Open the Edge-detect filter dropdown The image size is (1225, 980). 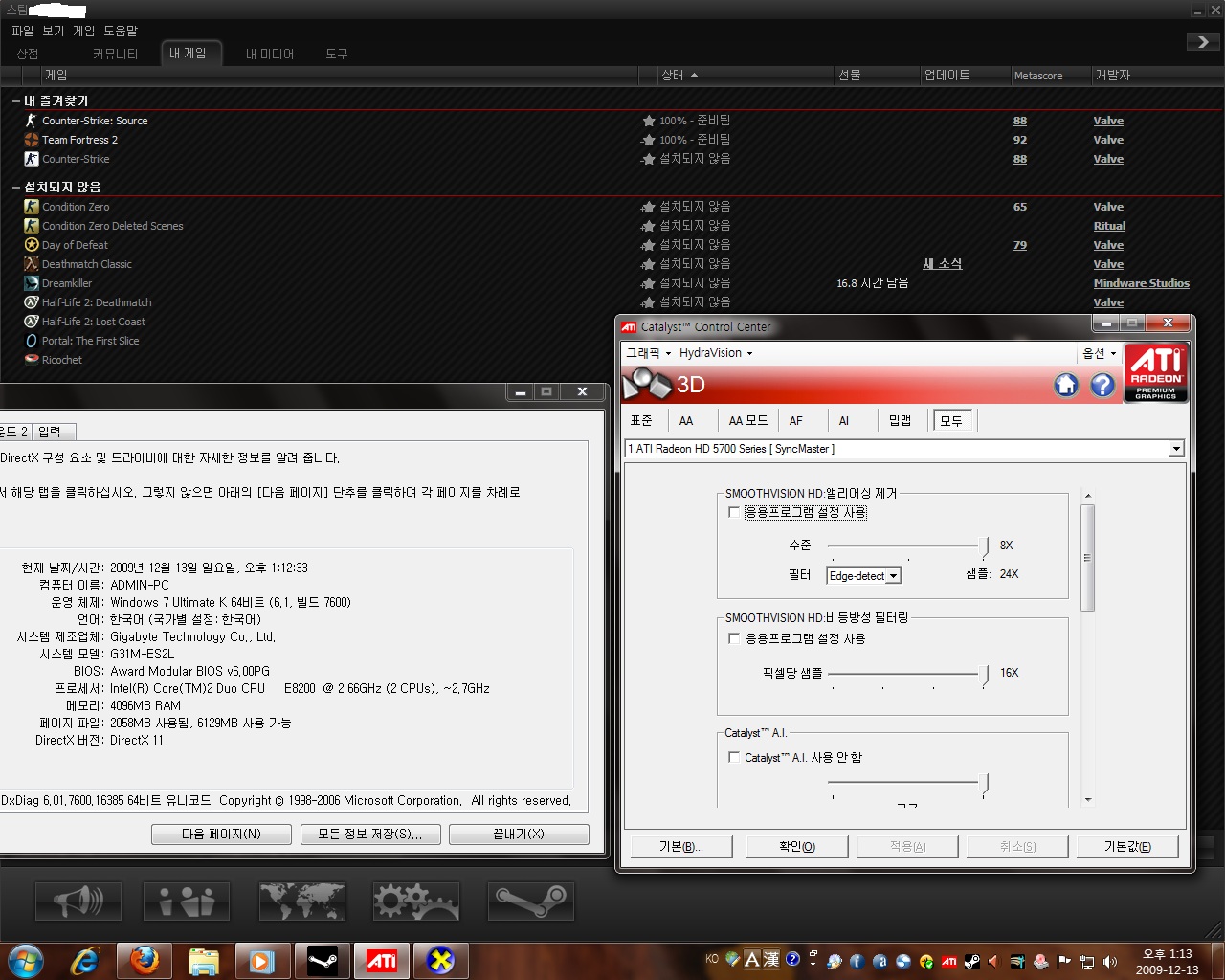point(863,576)
